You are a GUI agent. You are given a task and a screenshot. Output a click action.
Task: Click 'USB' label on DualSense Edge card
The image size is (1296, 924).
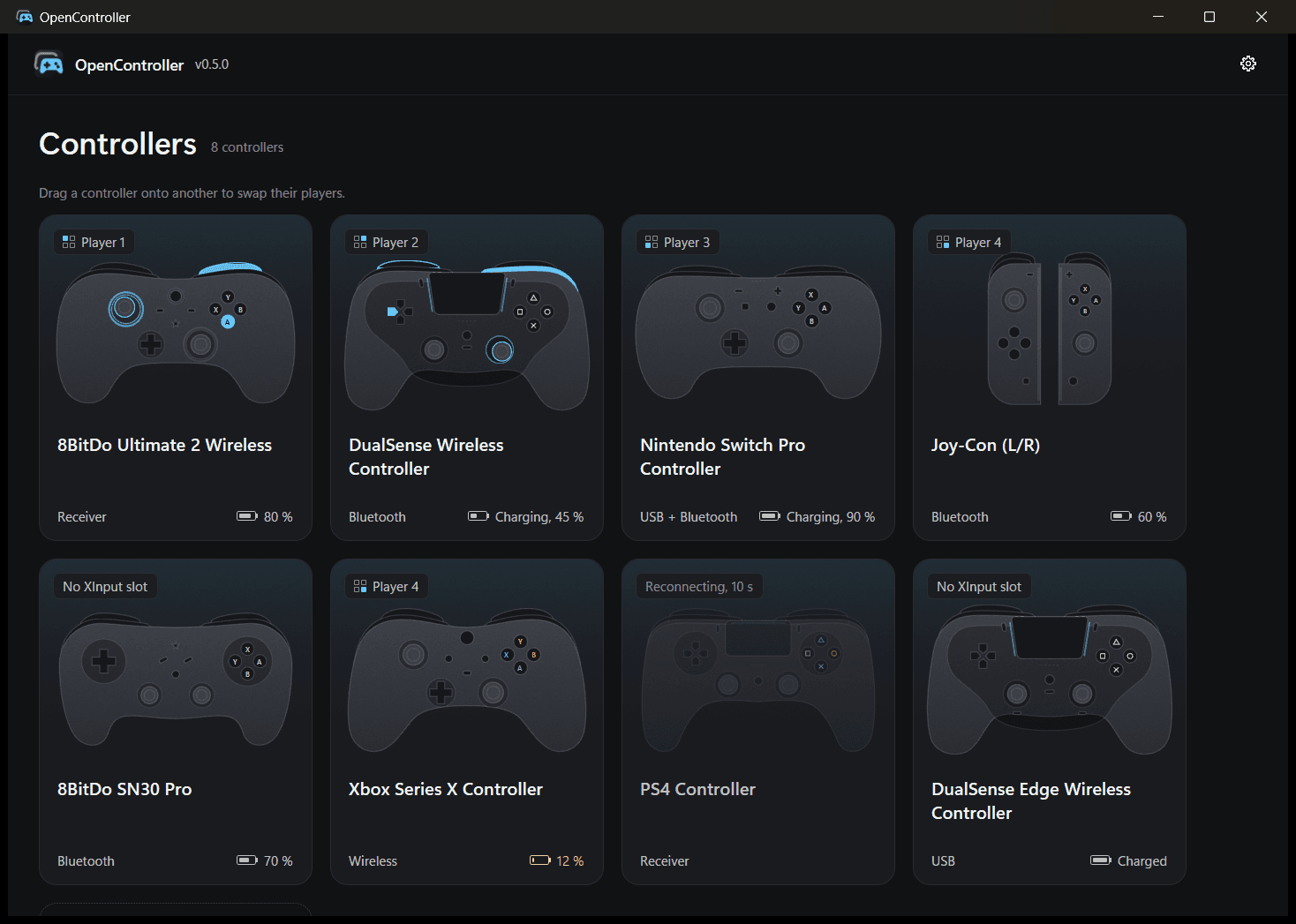click(x=943, y=861)
